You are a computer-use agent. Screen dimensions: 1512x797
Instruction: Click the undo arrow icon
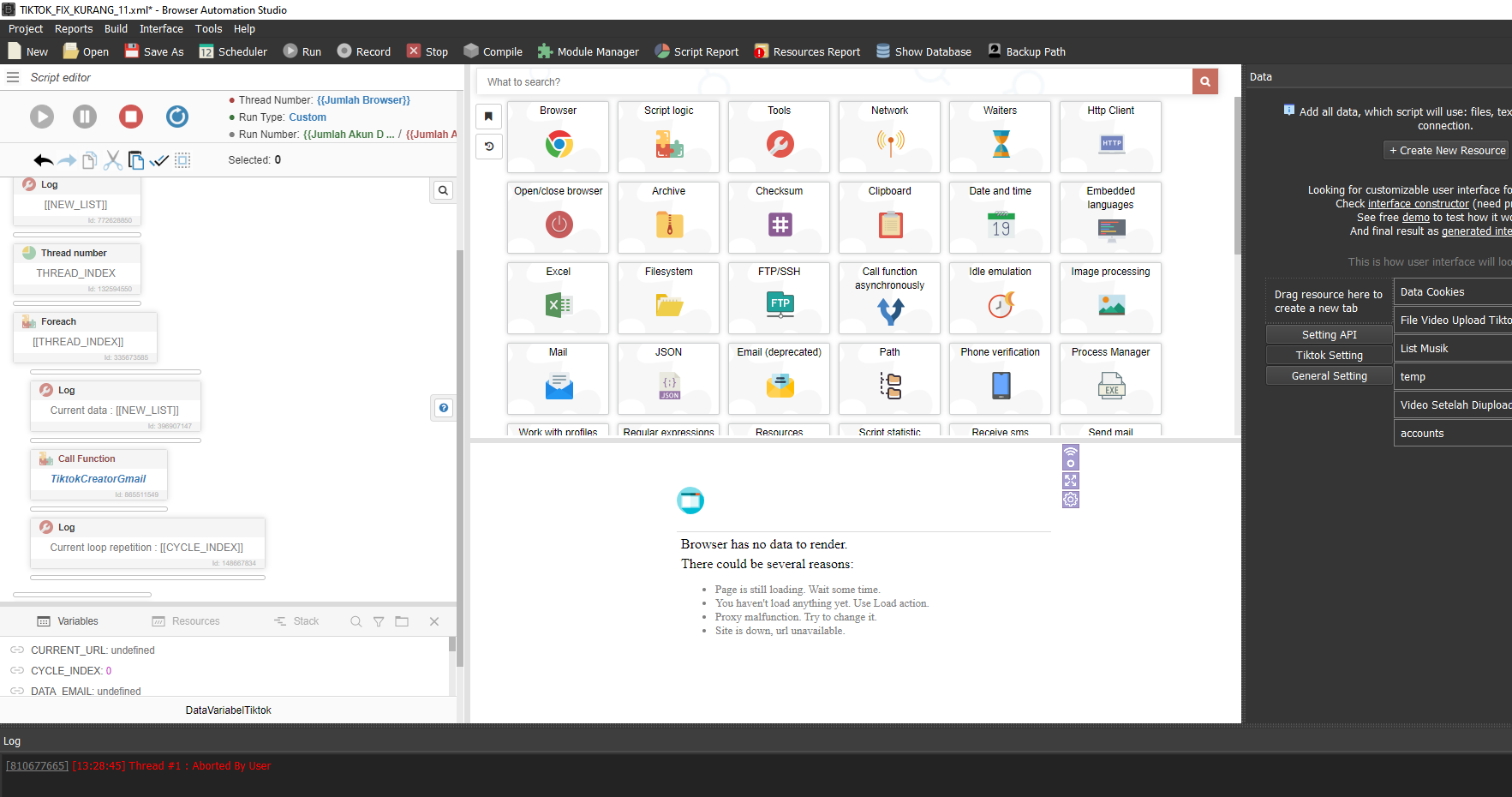tap(43, 160)
